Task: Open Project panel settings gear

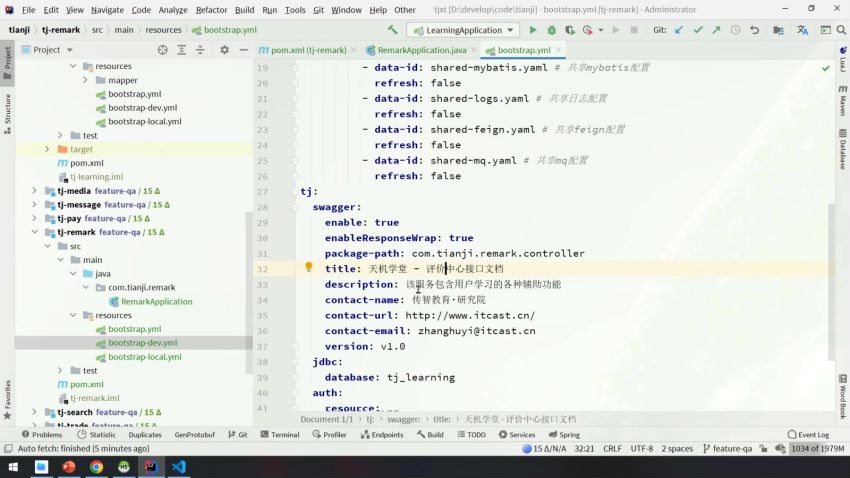Action: pos(224,50)
